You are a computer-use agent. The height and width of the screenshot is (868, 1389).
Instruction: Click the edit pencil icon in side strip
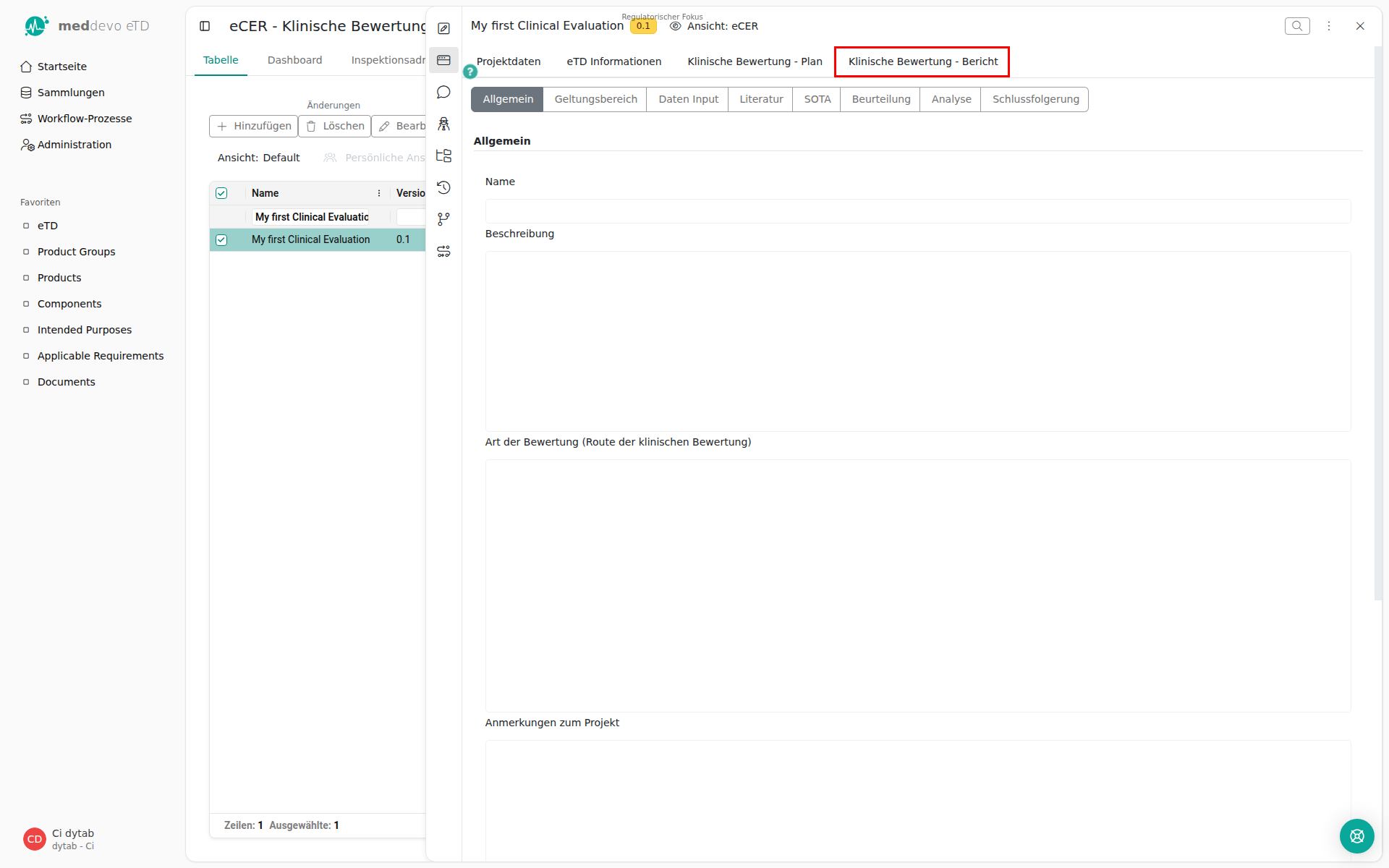coord(443,28)
